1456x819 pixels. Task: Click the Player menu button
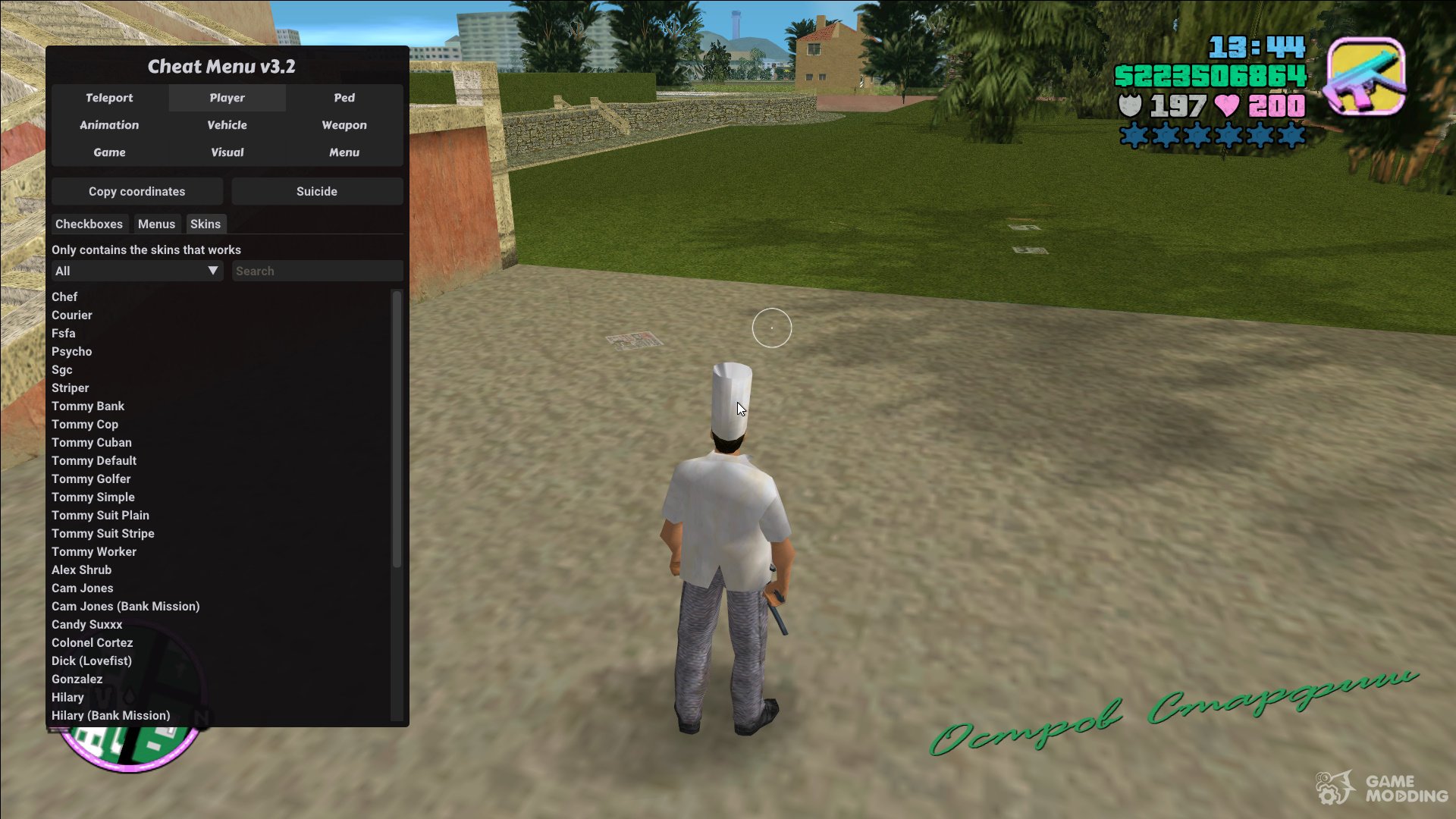226,97
